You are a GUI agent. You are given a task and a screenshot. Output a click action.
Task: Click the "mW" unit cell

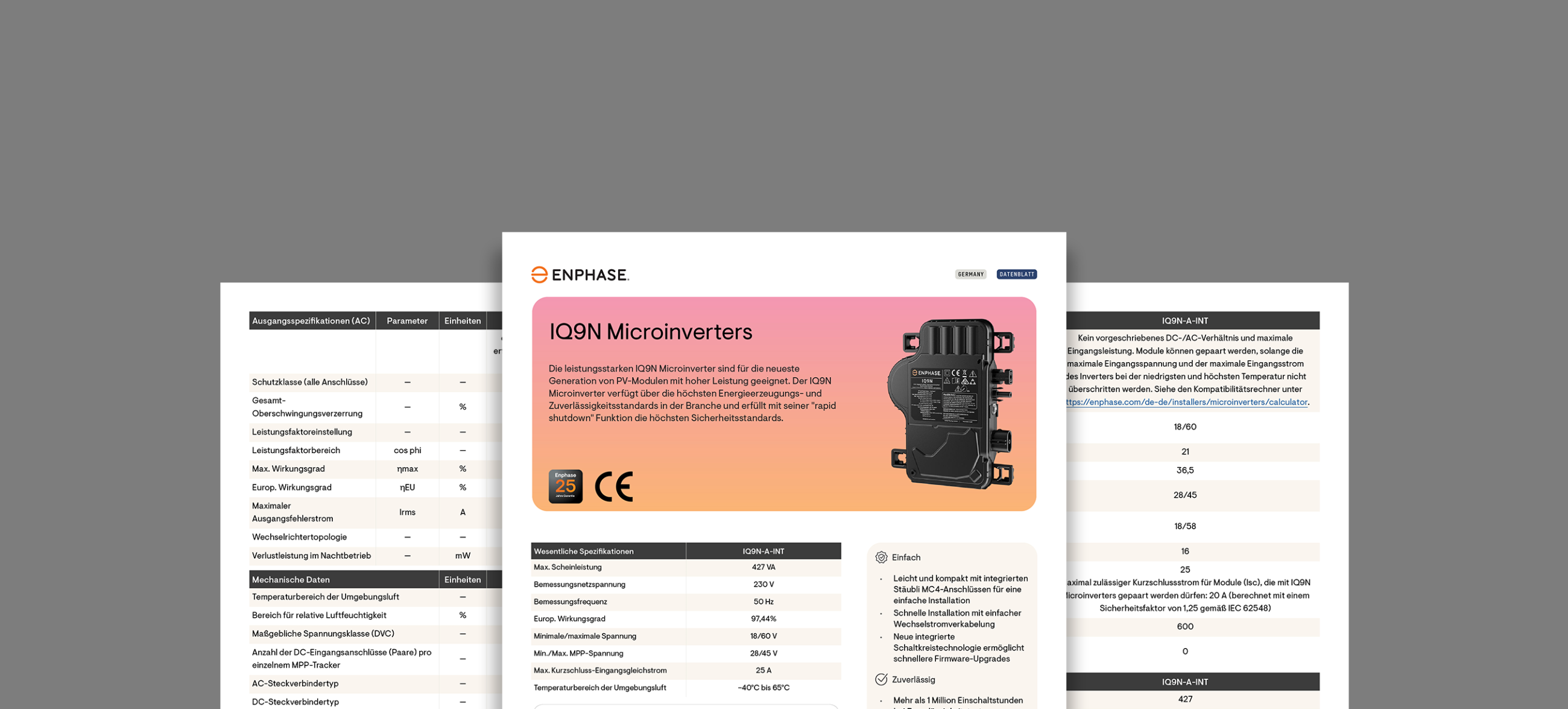pyautogui.click(x=463, y=556)
